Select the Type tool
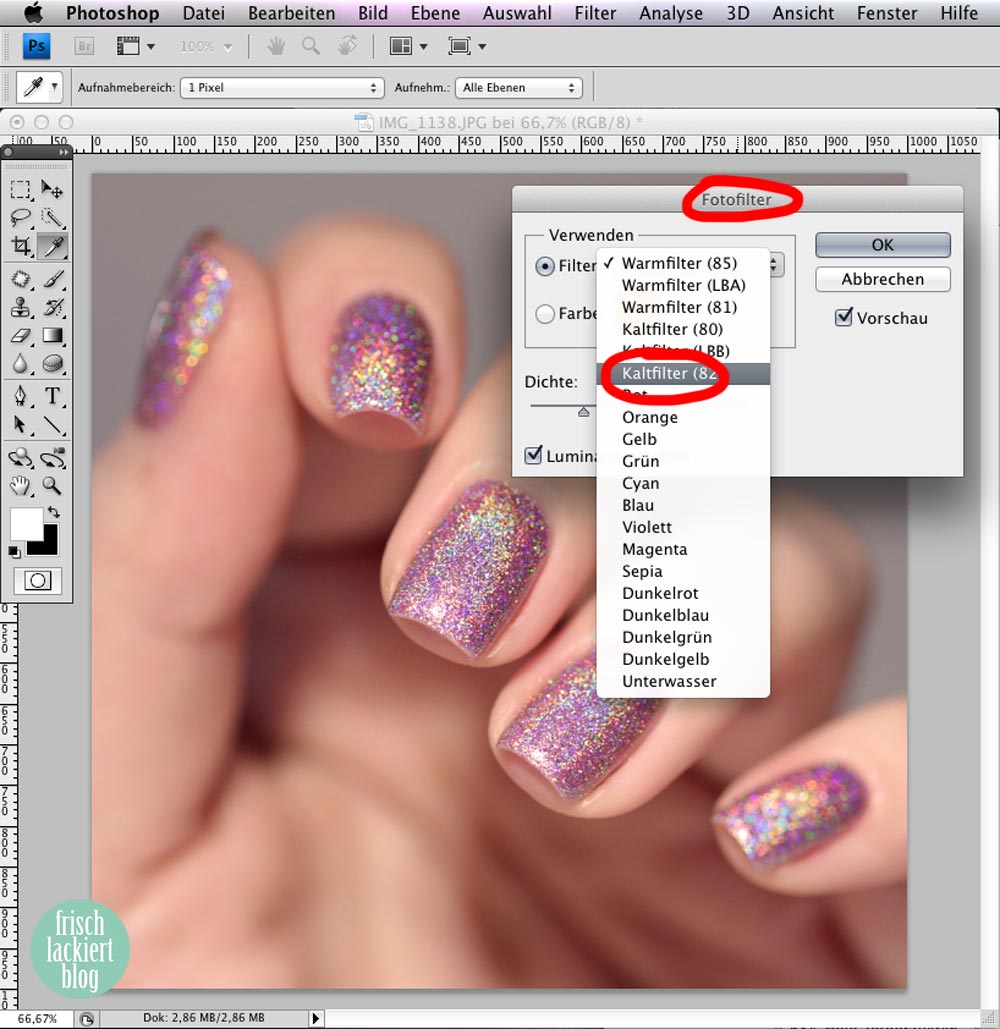Image resolution: width=1000 pixels, height=1029 pixels. 52,396
